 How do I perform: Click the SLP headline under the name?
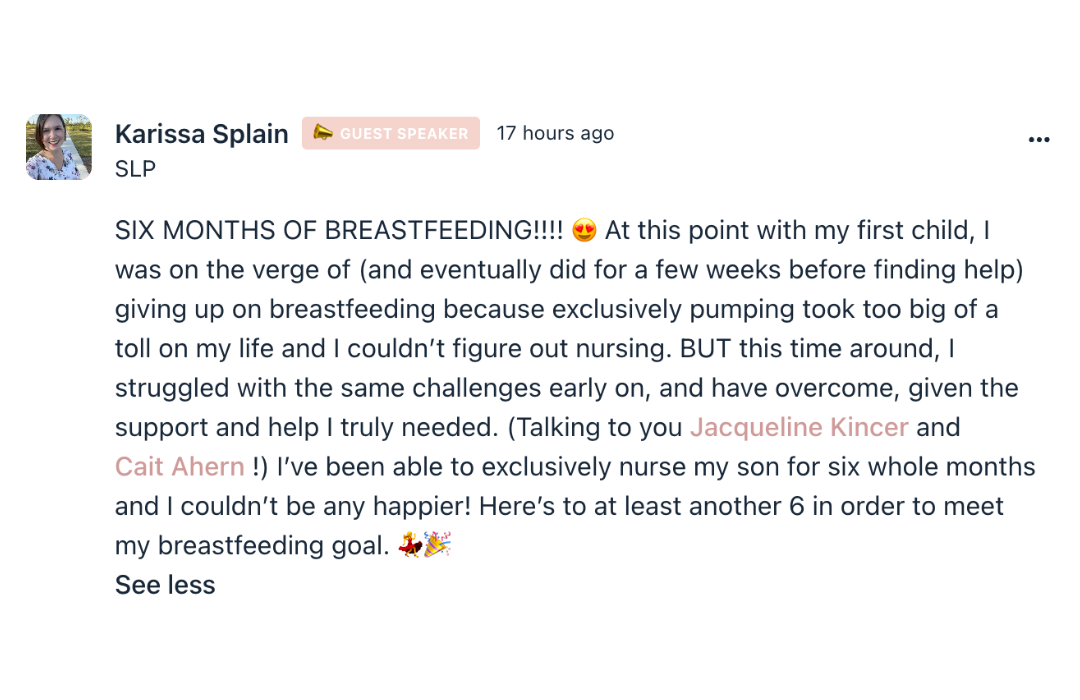coord(136,169)
